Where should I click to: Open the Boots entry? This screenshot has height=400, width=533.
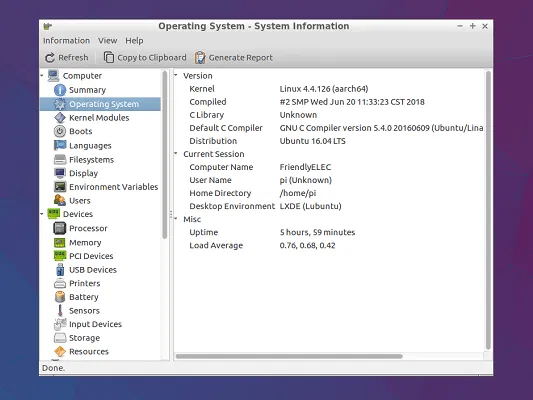click(x=81, y=131)
